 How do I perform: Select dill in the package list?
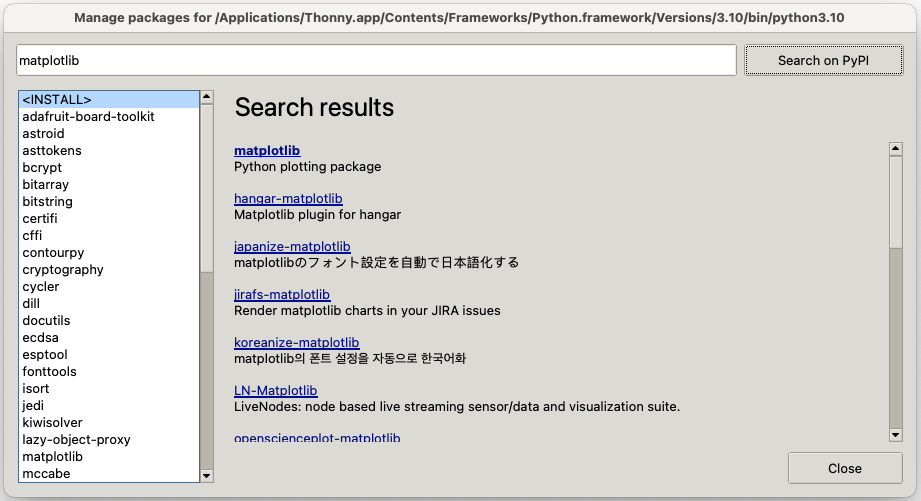click(x=109, y=304)
